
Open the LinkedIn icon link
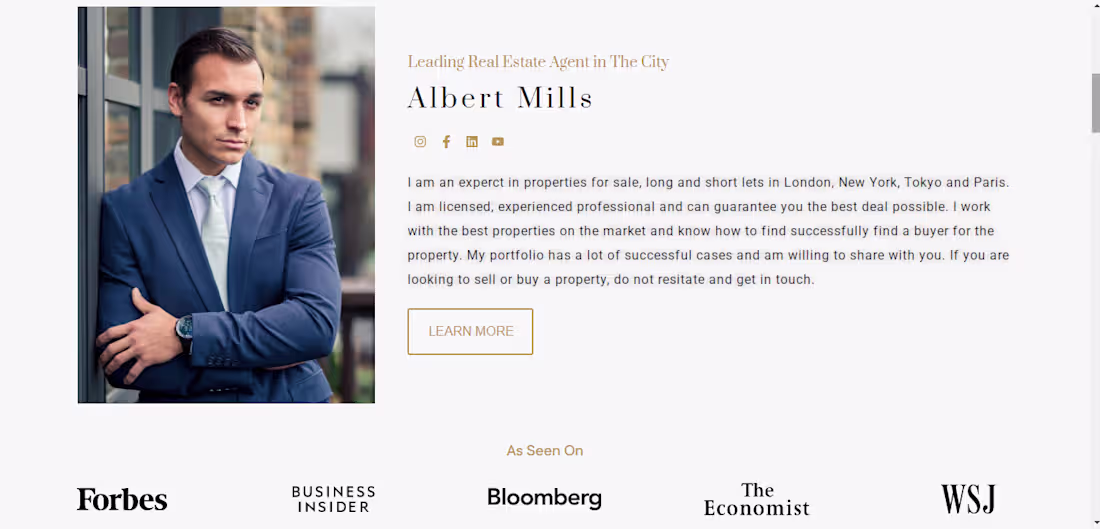click(x=472, y=142)
